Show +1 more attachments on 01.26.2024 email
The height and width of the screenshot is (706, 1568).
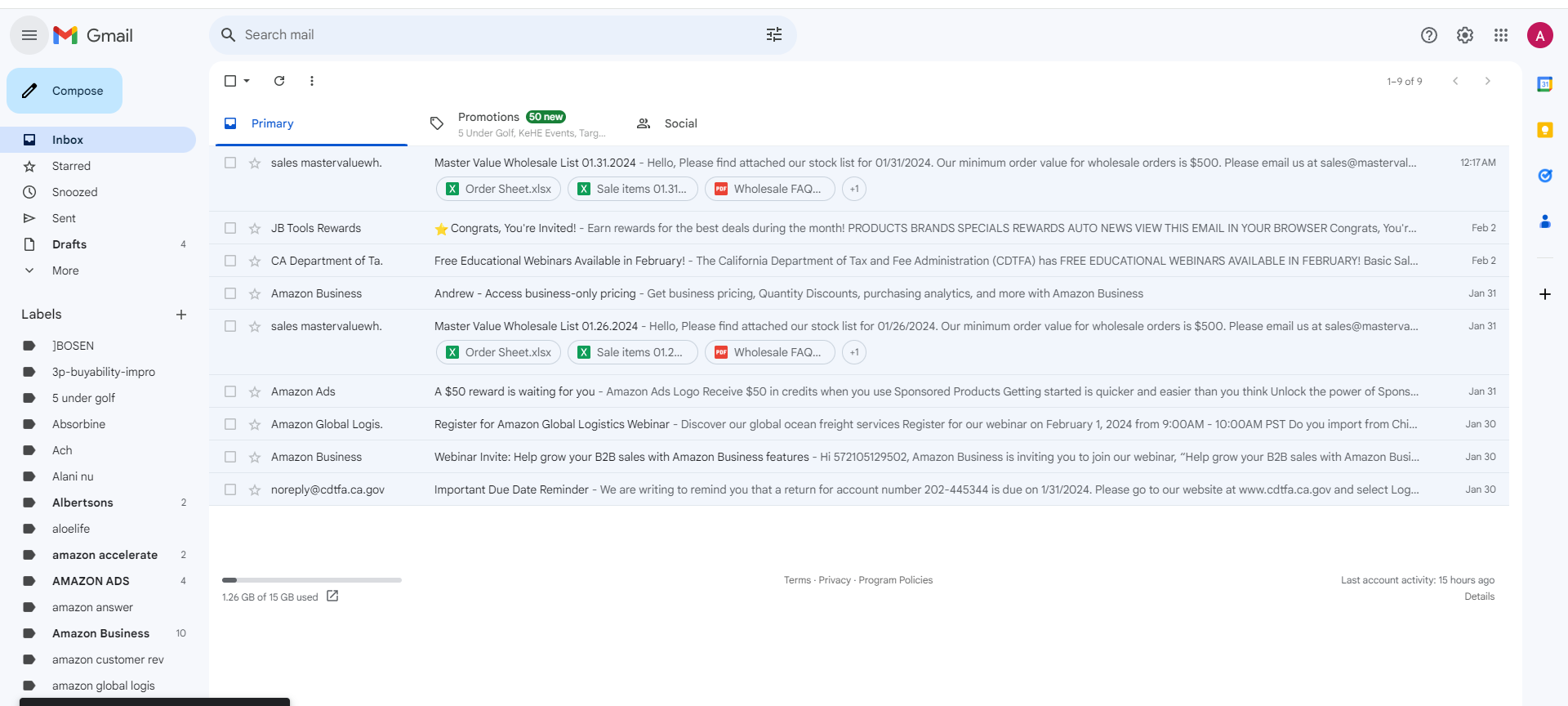click(x=854, y=352)
